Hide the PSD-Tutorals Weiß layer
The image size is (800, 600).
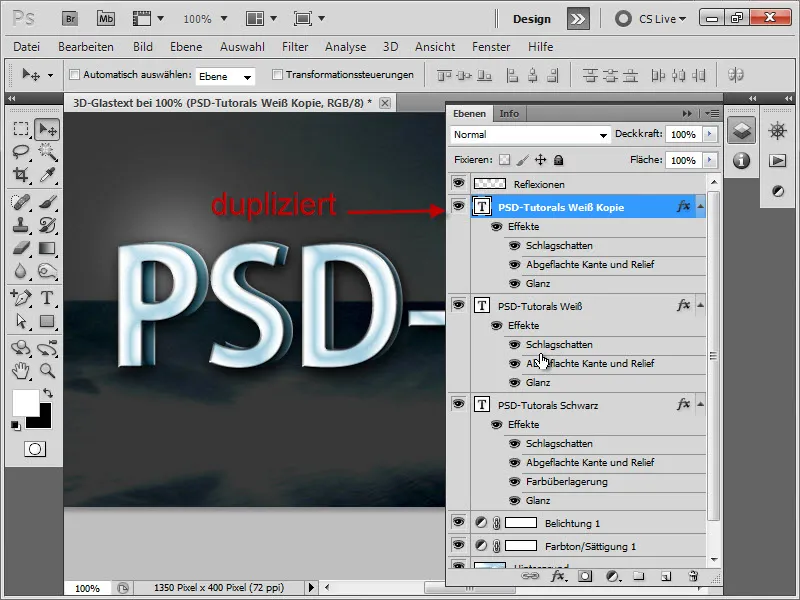tap(458, 305)
